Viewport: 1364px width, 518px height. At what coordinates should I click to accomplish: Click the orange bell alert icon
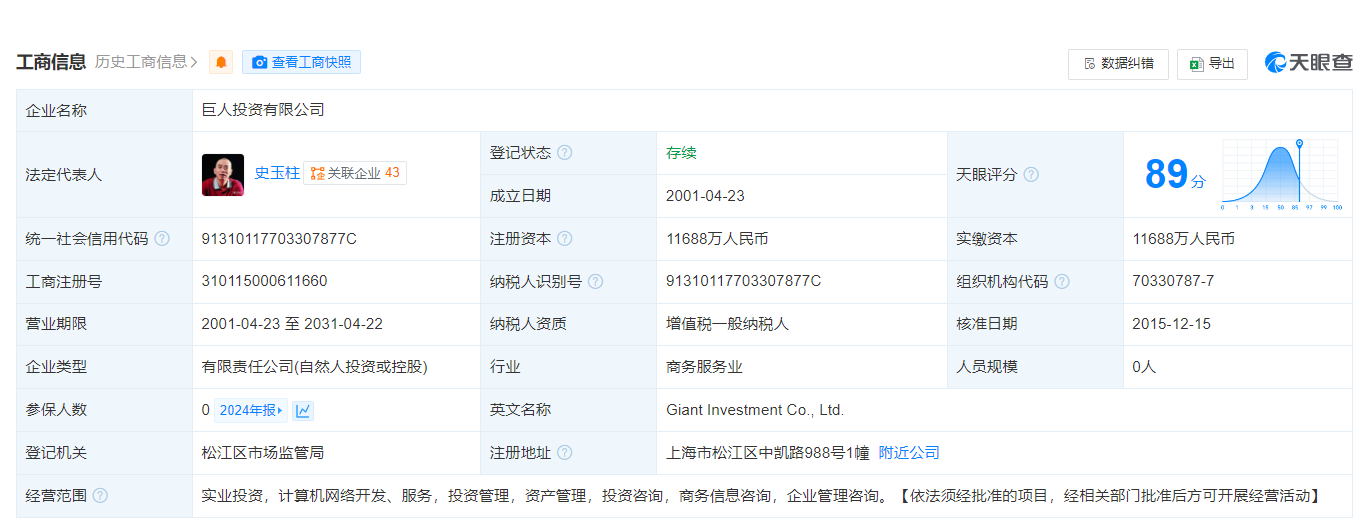point(221,62)
